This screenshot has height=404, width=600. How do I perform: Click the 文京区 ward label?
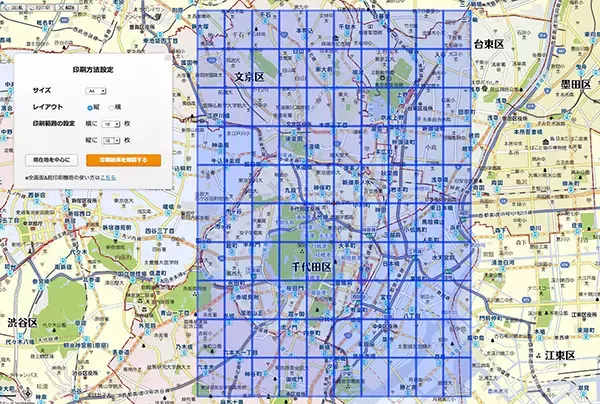249,77
